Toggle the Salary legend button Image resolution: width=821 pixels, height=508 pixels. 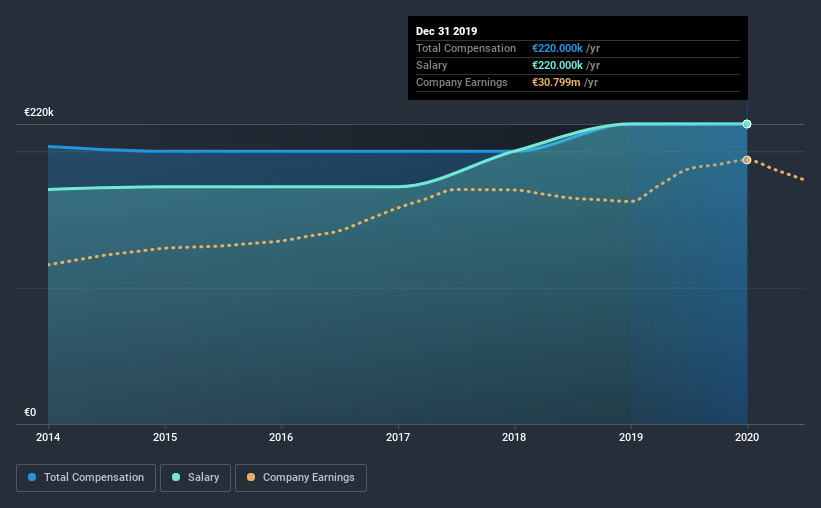[x=195, y=478]
